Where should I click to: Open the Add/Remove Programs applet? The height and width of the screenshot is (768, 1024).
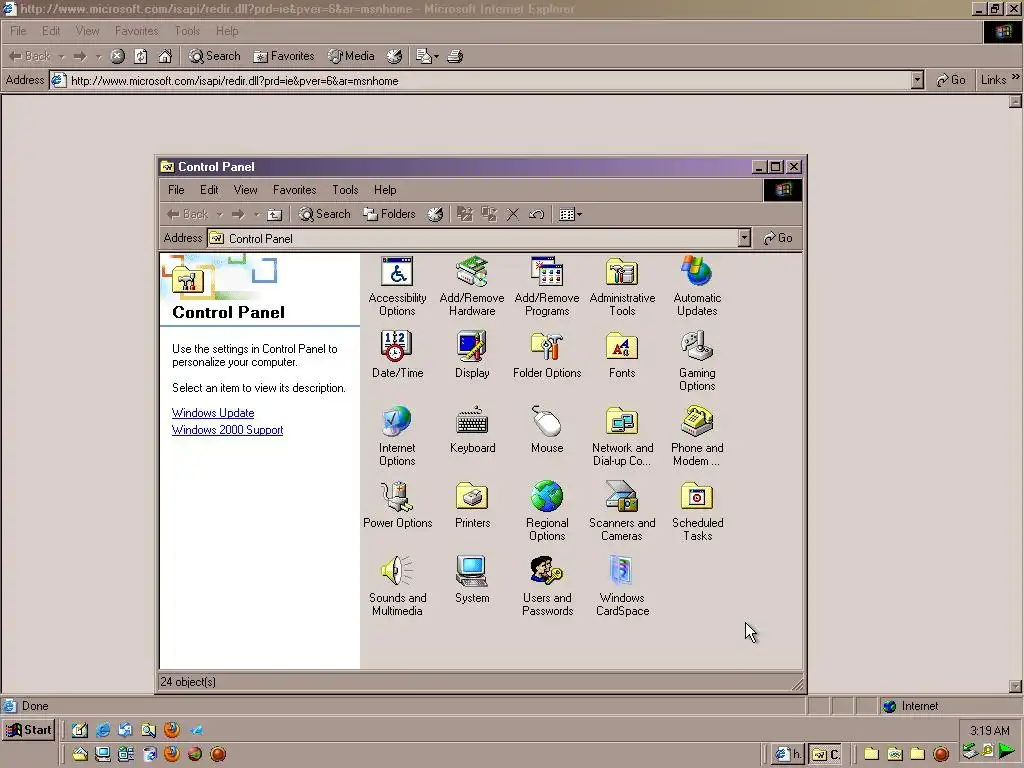[x=547, y=286]
